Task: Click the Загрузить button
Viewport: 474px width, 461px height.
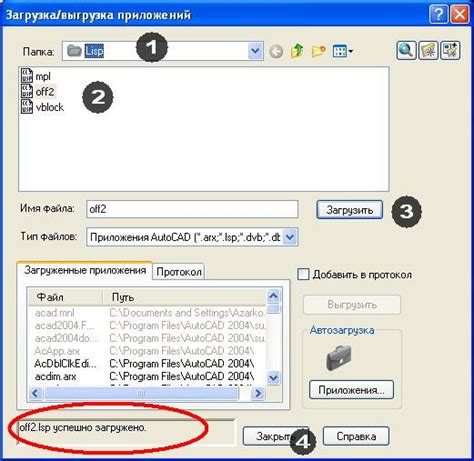Action: (x=349, y=210)
